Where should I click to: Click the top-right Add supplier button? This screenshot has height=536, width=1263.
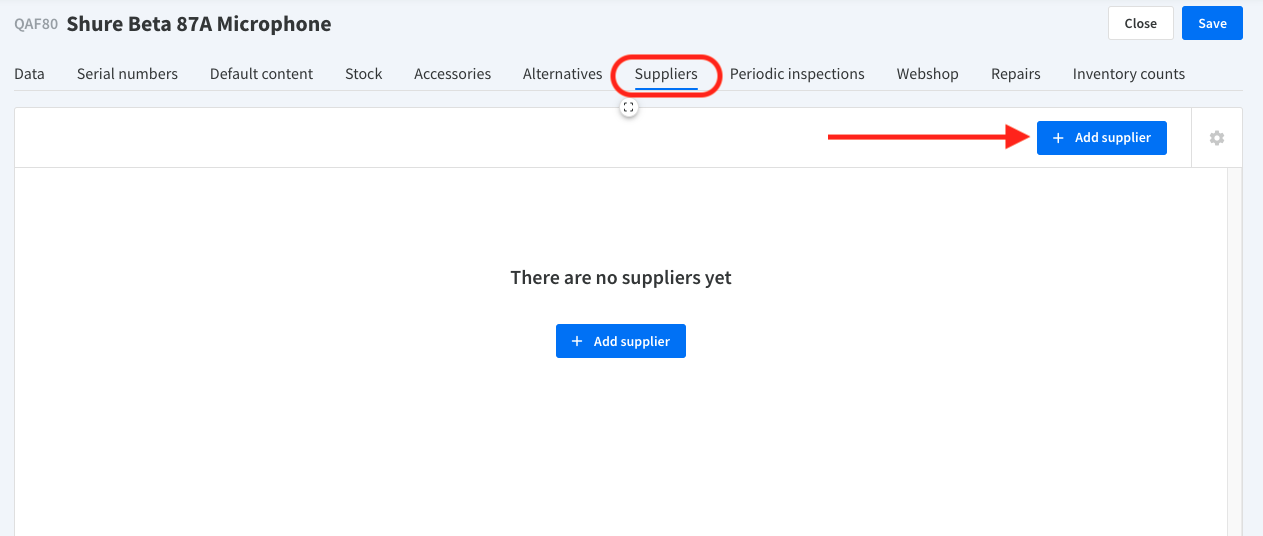(x=1102, y=138)
